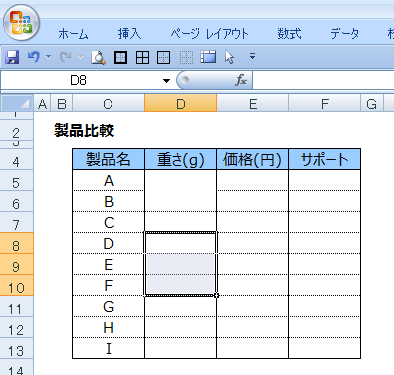
Task: Click the Select All corner button
Action: [17, 104]
